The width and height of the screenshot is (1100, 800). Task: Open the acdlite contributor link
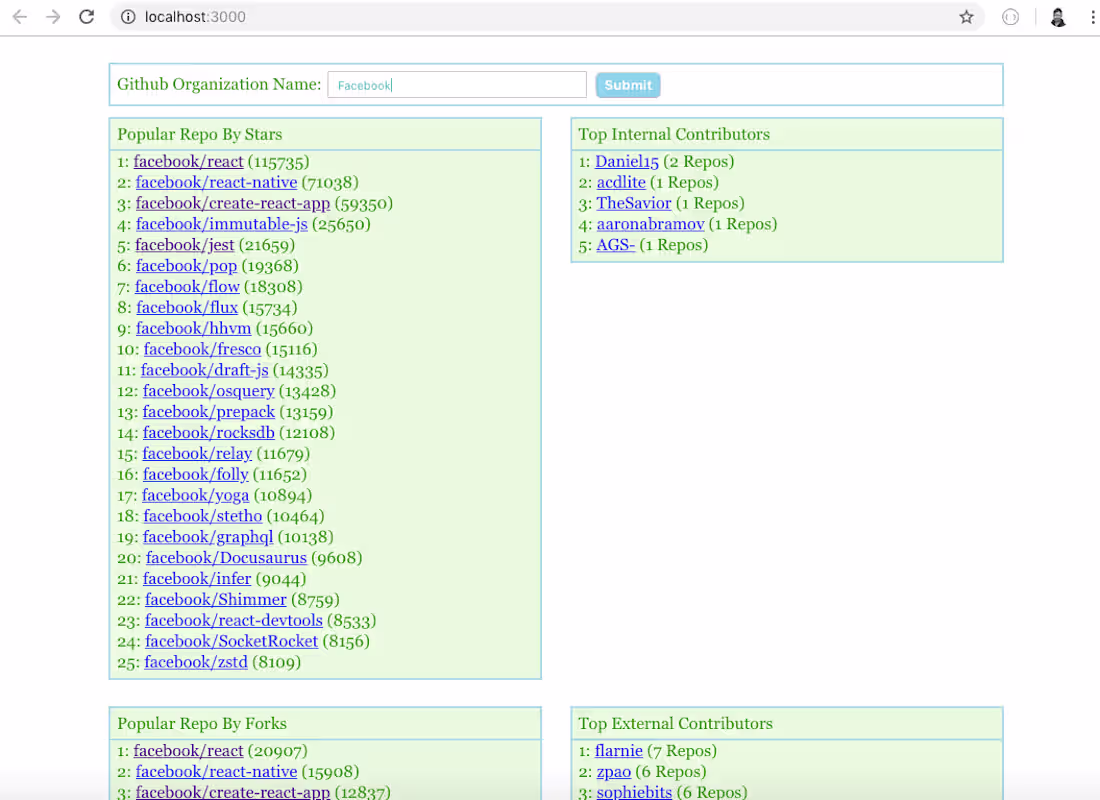tap(621, 182)
